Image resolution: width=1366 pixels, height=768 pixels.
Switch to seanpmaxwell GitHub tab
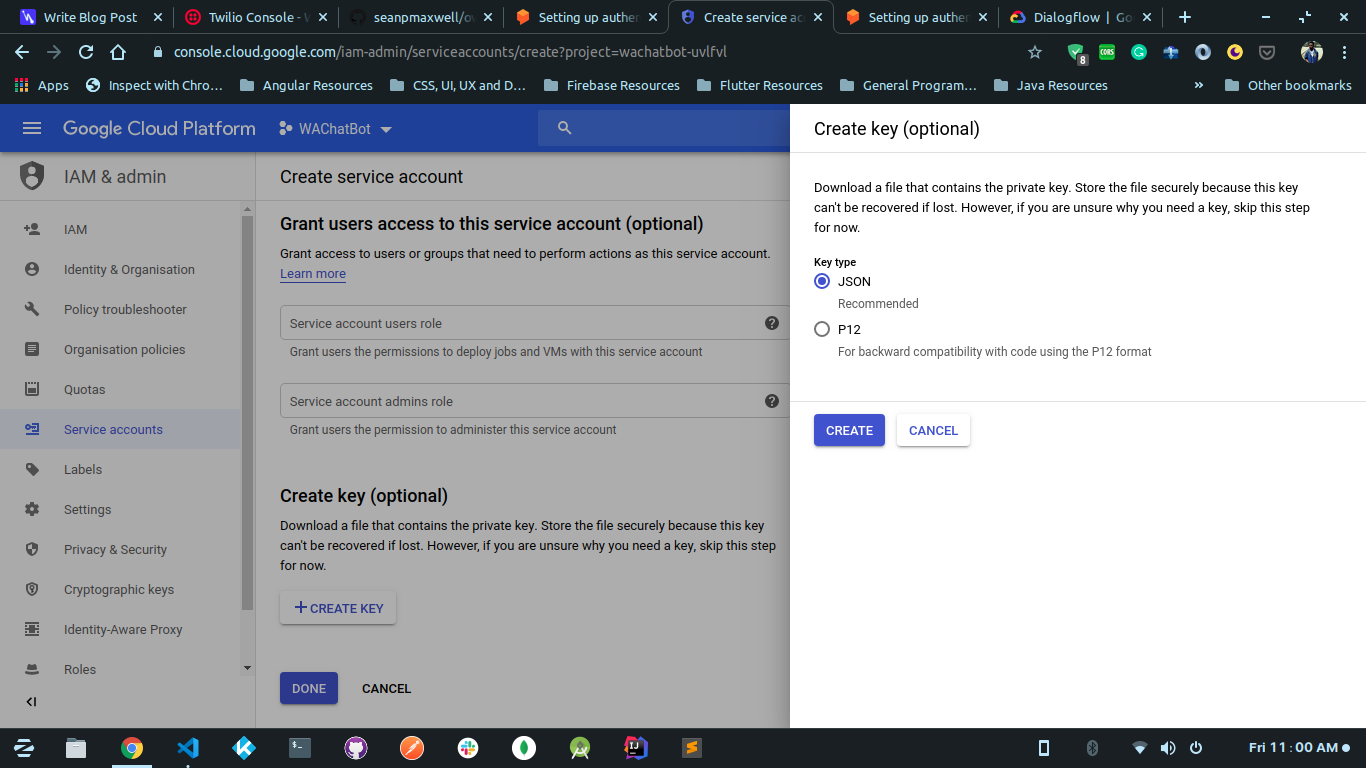[420, 17]
